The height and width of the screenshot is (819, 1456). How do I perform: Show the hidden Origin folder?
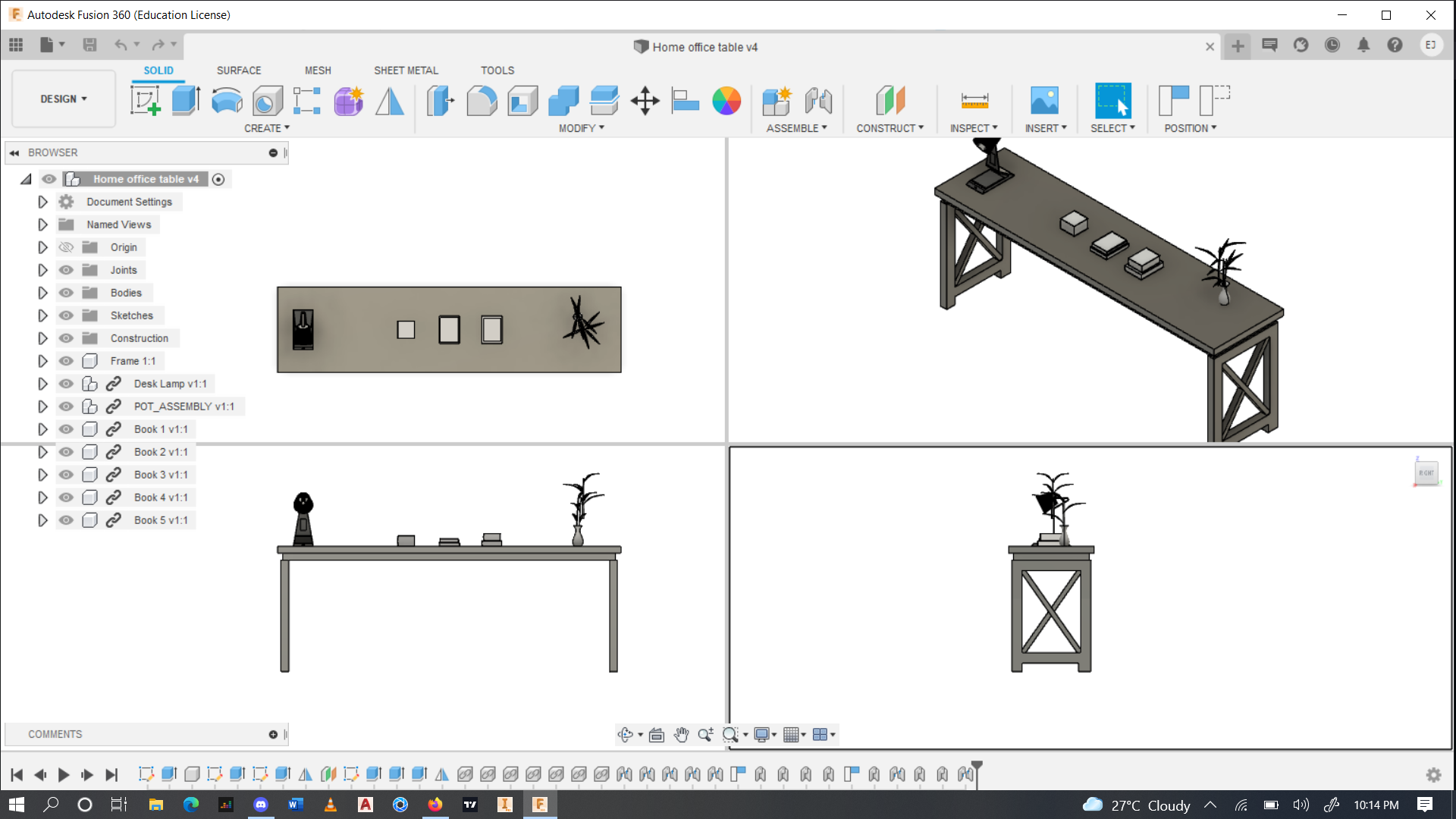66,247
